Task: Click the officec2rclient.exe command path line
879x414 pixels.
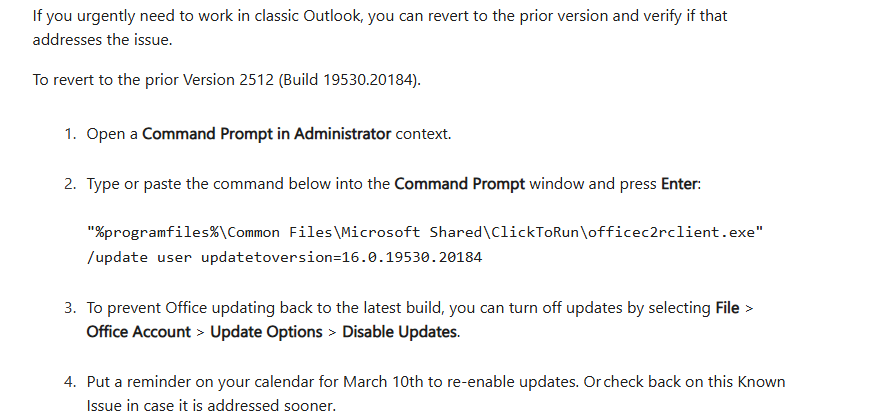Action: [x=425, y=232]
